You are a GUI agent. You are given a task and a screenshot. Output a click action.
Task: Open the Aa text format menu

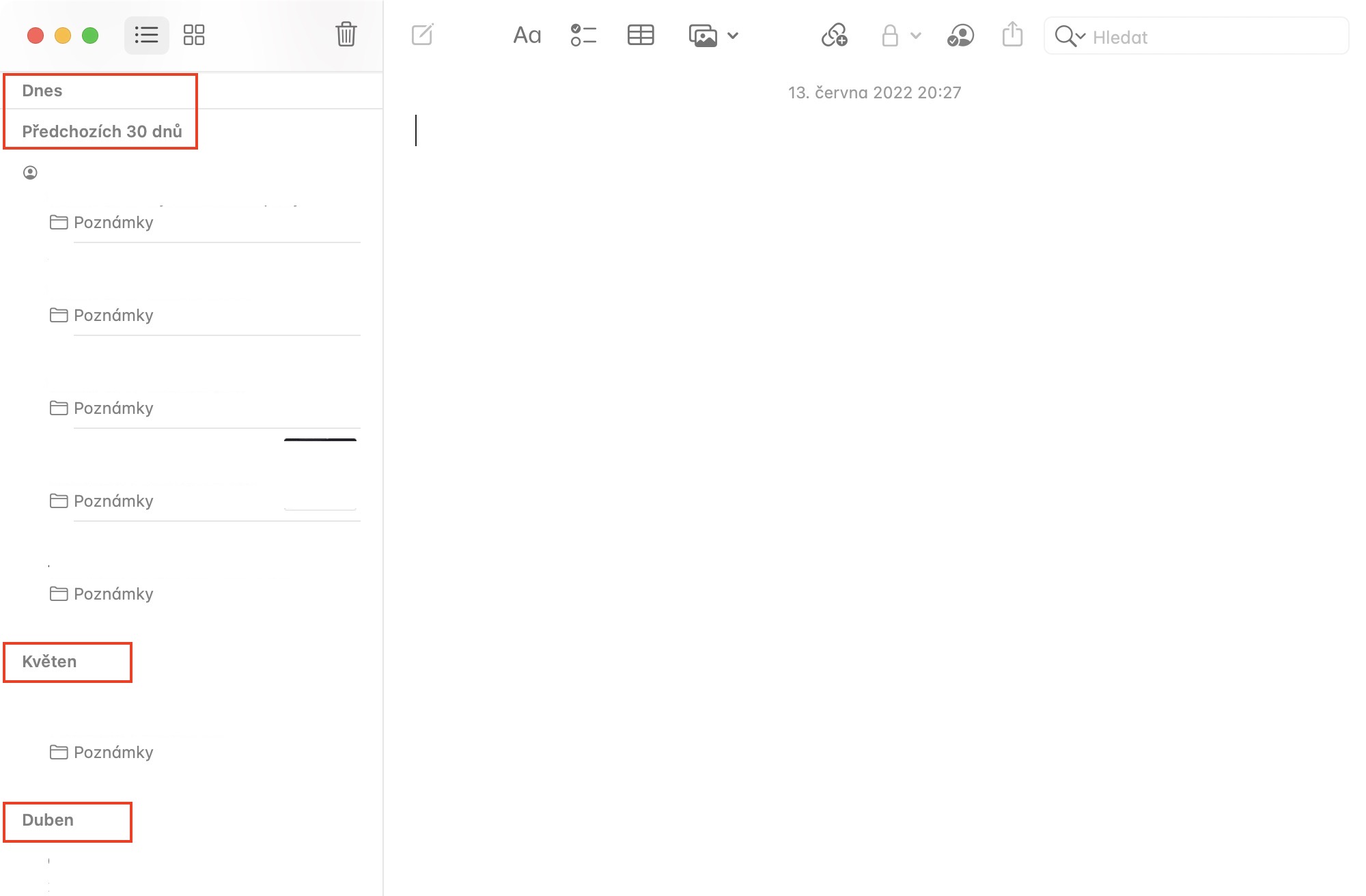[527, 36]
